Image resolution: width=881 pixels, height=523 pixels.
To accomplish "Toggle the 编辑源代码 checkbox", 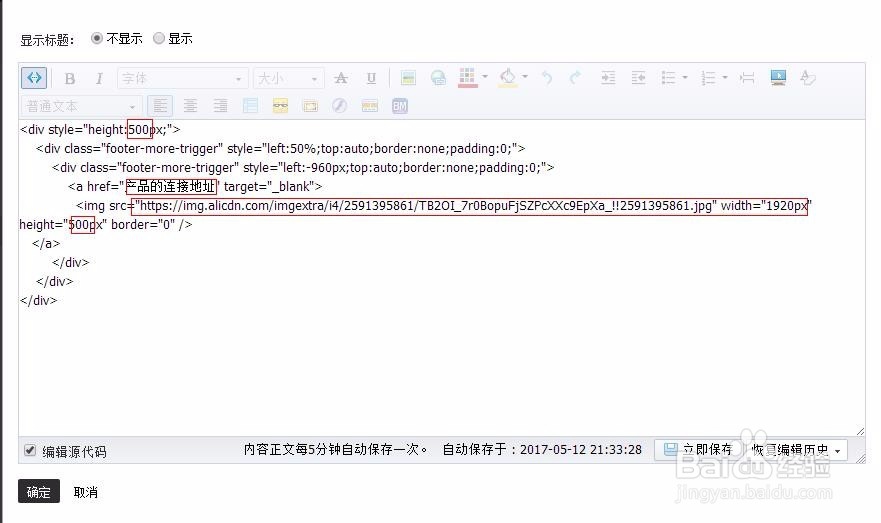I will click(30, 451).
